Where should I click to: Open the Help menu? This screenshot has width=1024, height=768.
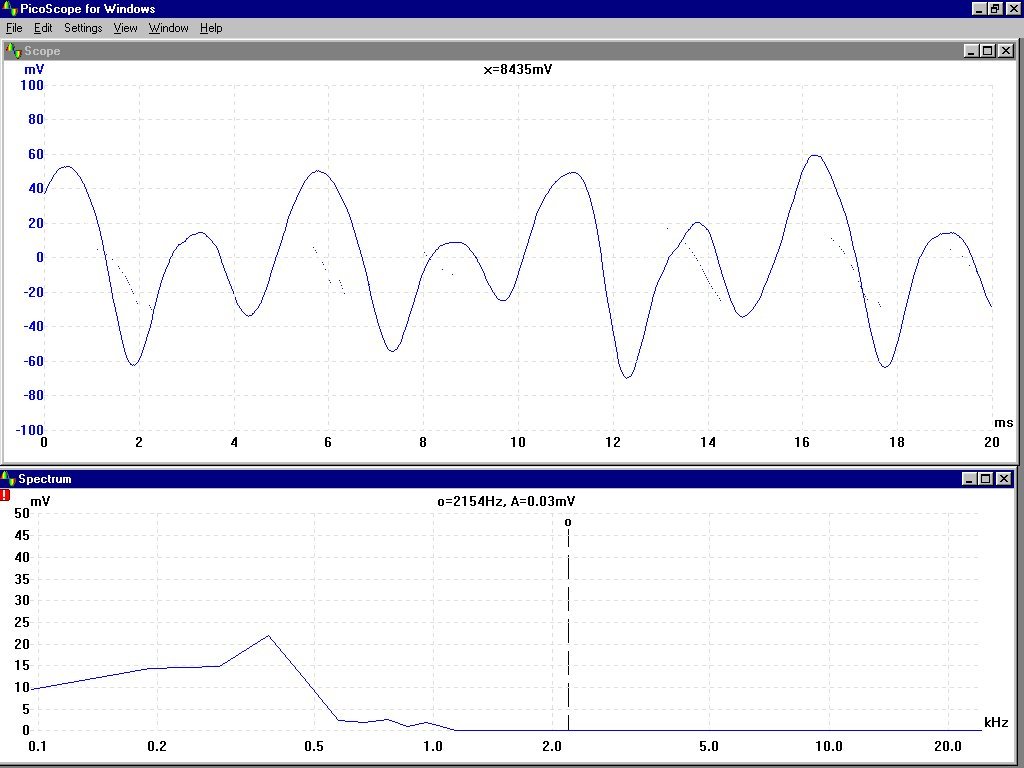[x=211, y=28]
